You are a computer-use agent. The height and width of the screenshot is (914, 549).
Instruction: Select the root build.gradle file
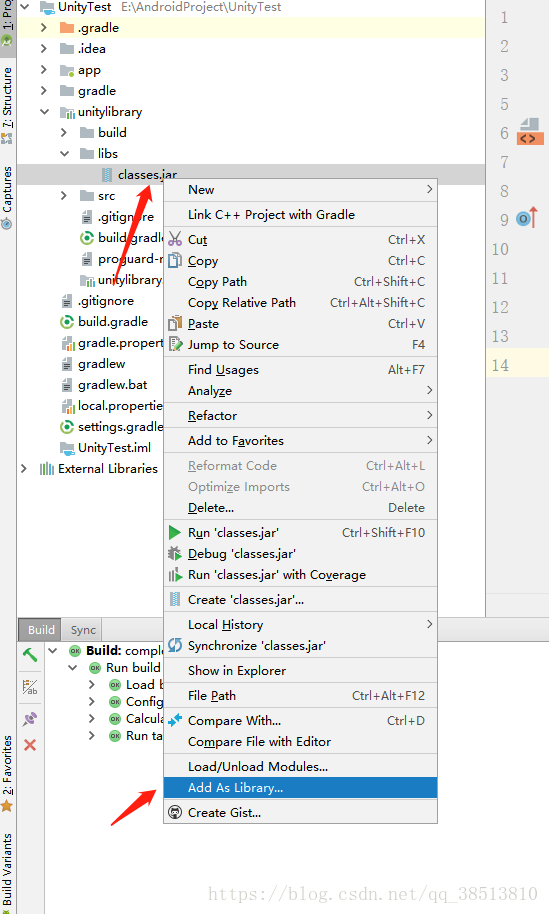coord(112,322)
